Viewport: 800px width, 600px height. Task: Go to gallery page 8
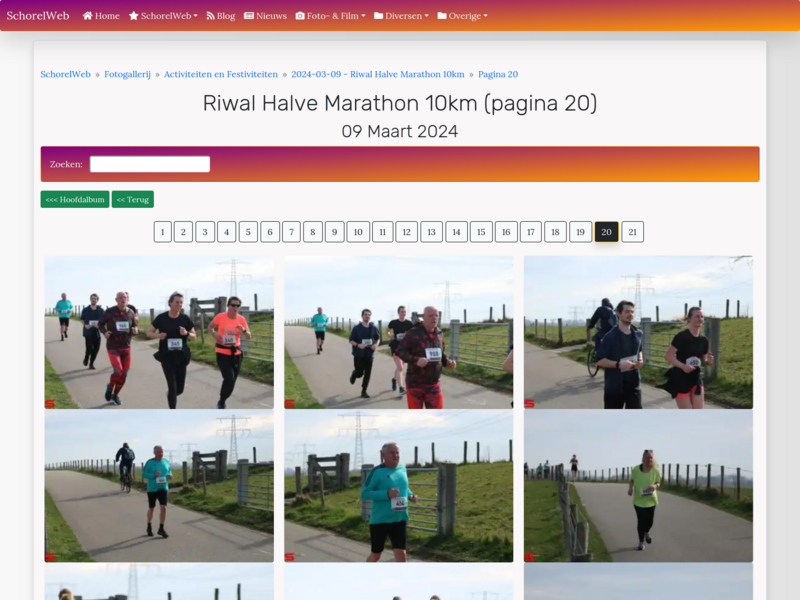pyautogui.click(x=313, y=232)
